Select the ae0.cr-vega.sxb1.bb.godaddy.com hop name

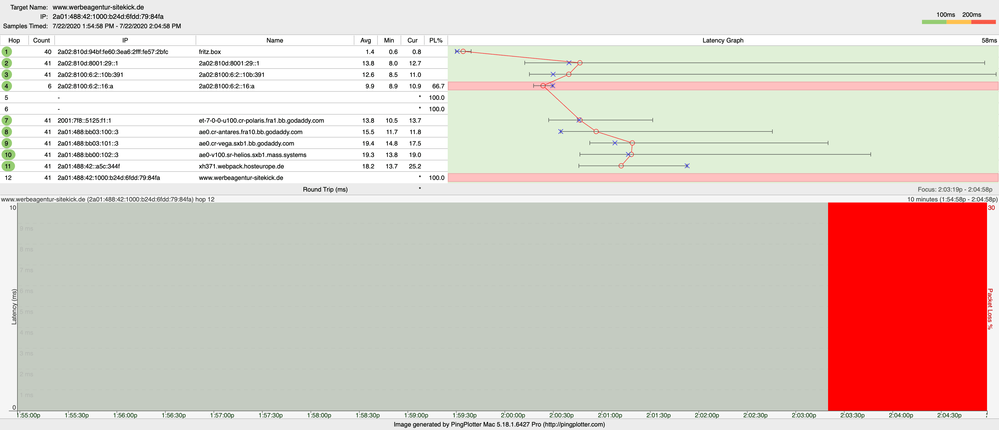(247, 143)
